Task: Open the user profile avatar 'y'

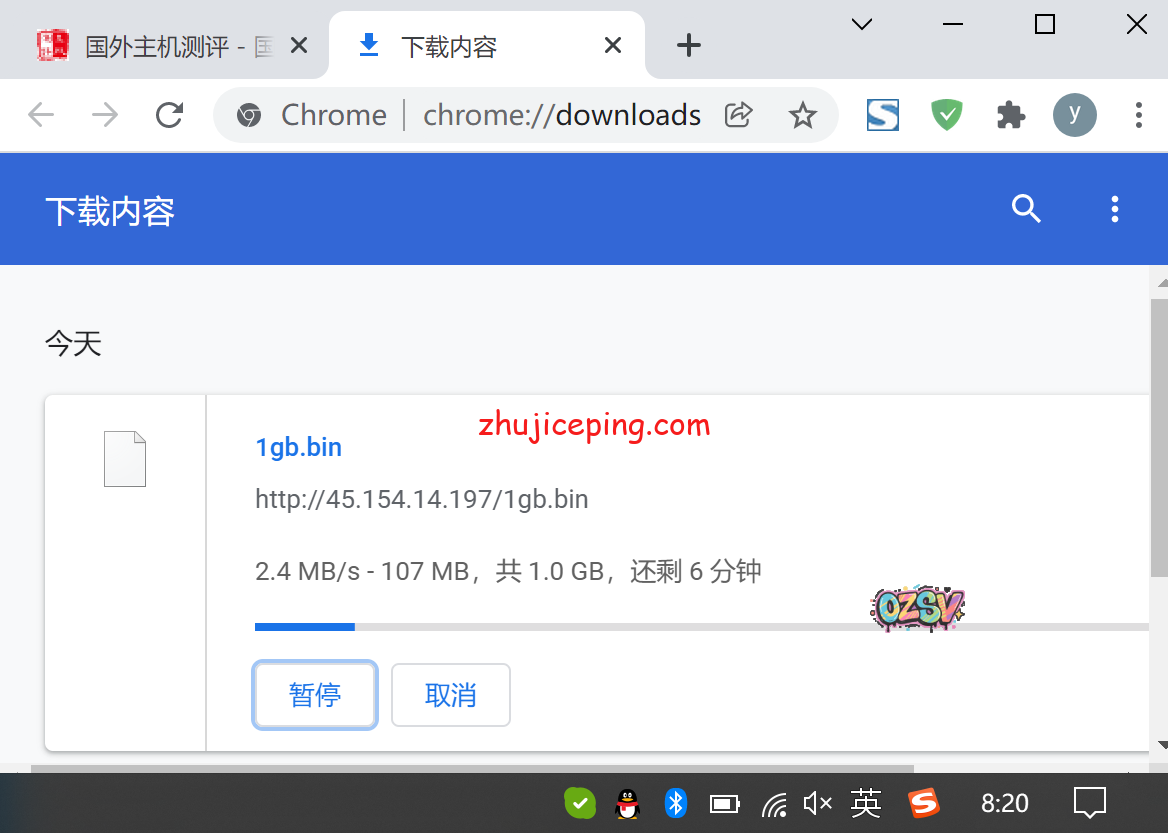Action: click(x=1074, y=115)
